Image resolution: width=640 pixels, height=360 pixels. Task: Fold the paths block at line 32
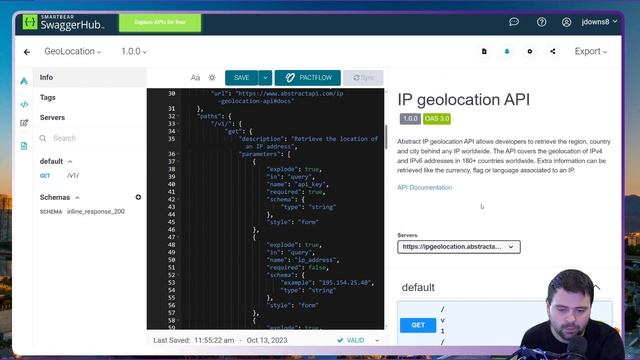(178, 116)
